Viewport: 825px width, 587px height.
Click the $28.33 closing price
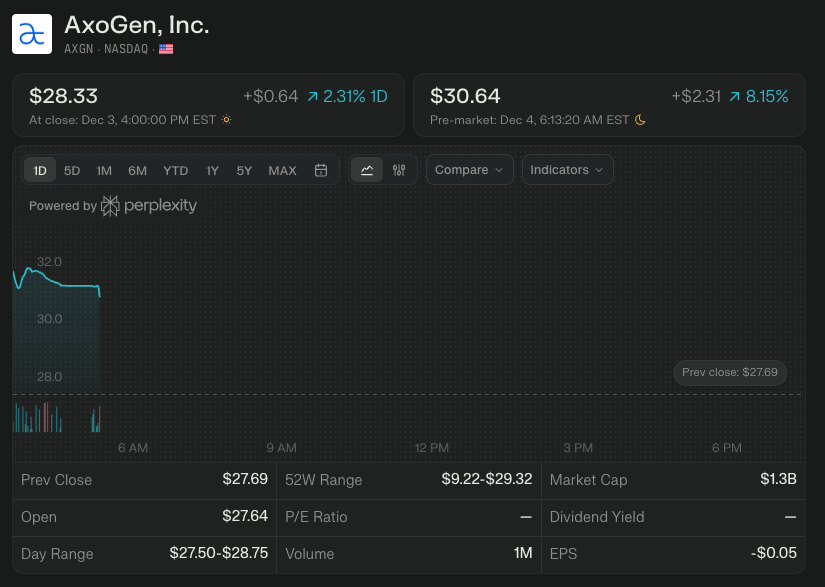pyautogui.click(x=64, y=96)
